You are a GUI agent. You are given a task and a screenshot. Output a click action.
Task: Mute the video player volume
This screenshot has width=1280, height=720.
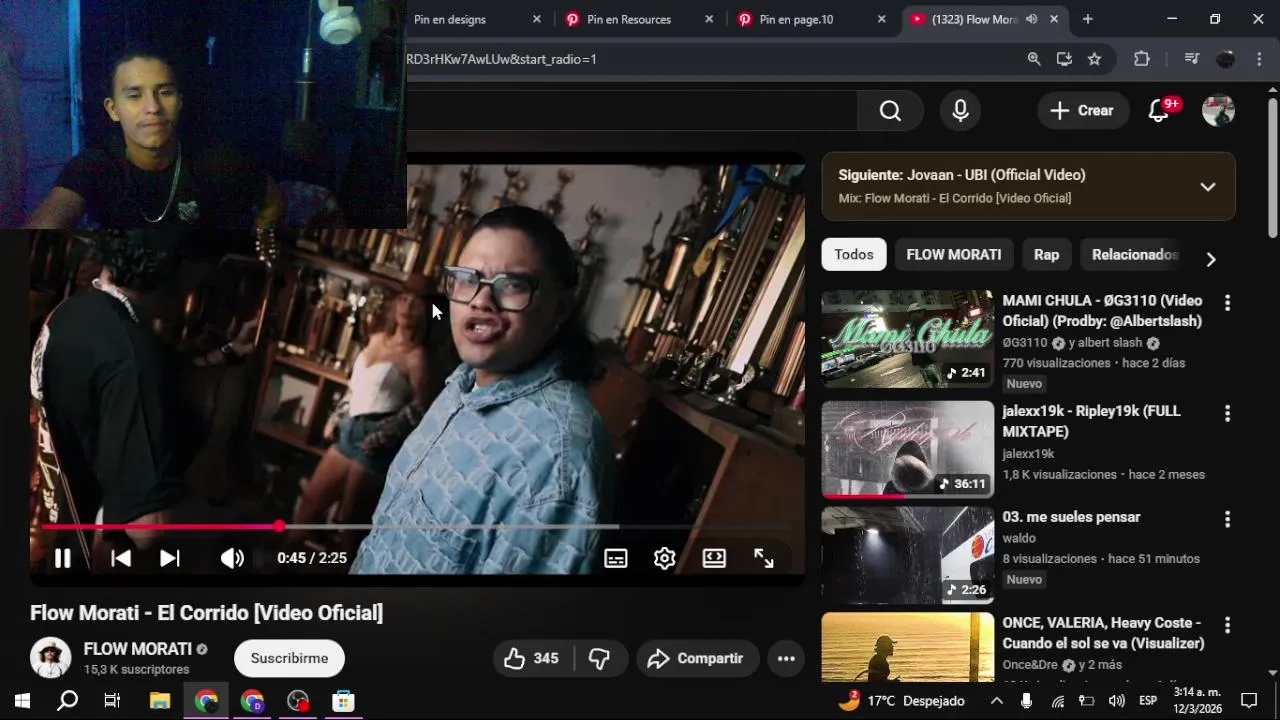232,558
